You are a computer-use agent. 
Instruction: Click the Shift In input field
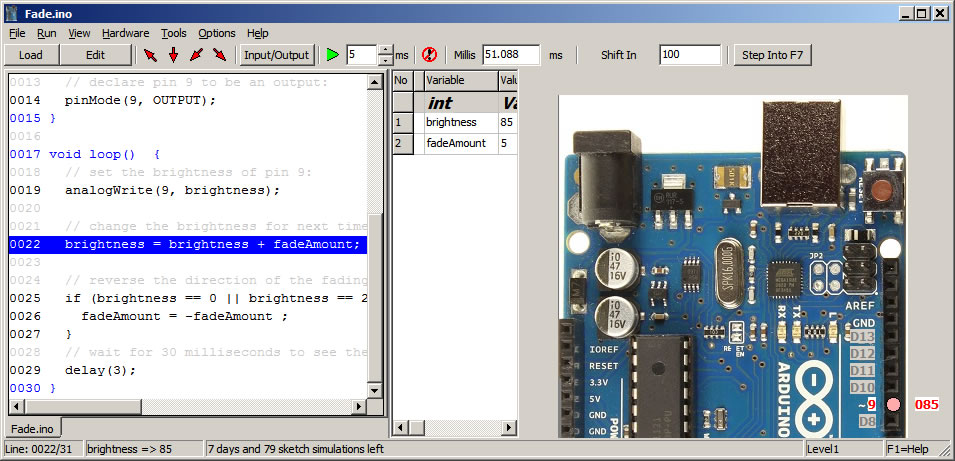pos(689,55)
